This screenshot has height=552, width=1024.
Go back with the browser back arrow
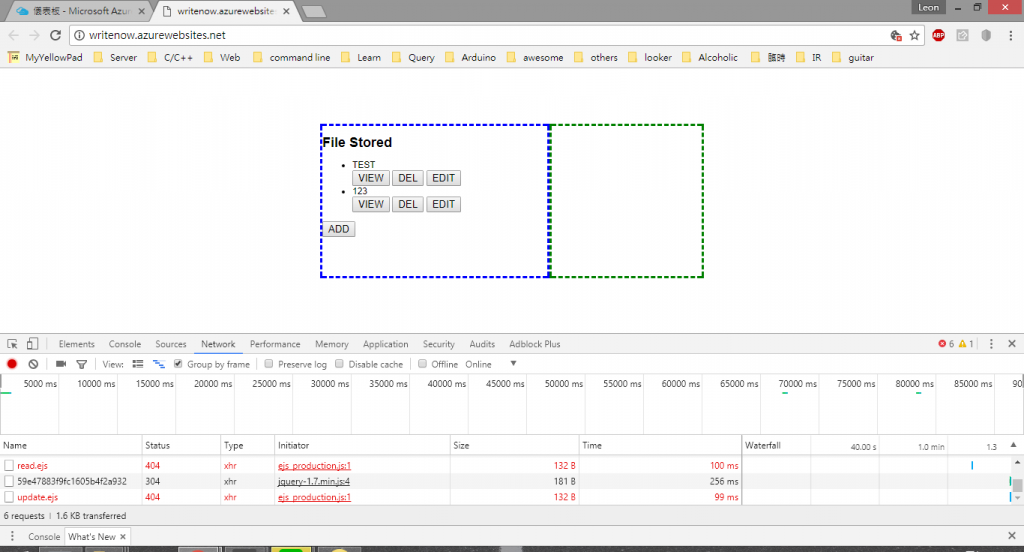click(x=14, y=35)
